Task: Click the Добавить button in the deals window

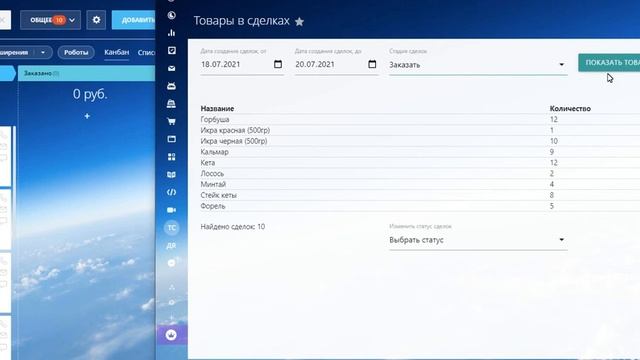Action: pos(133,20)
